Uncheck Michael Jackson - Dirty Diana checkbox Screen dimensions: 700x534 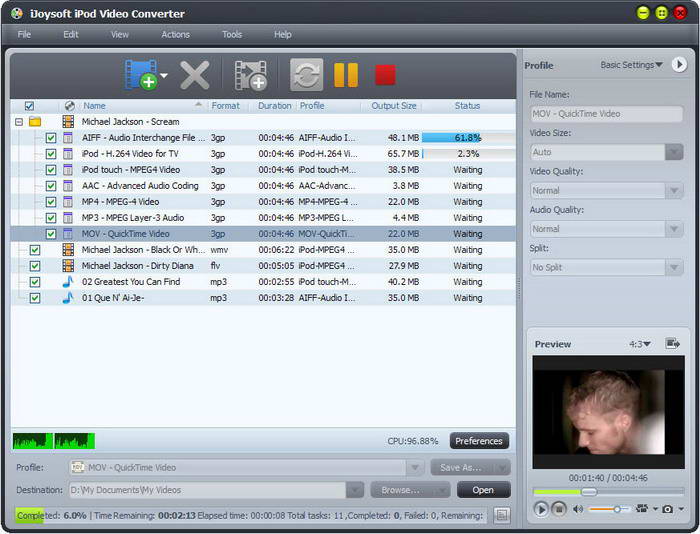pyautogui.click(x=35, y=266)
